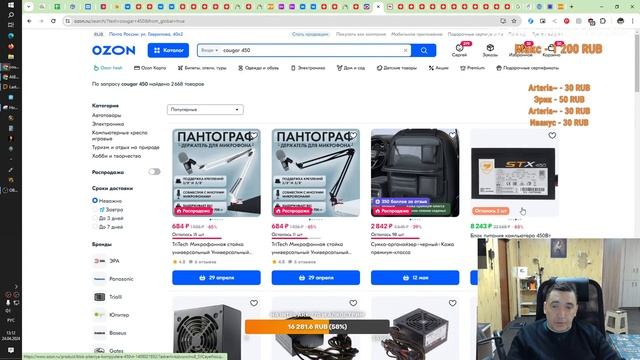Select the Panasonic brand filter
This screenshot has height=360, width=640.
pyautogui.click(x=113, y=279)
